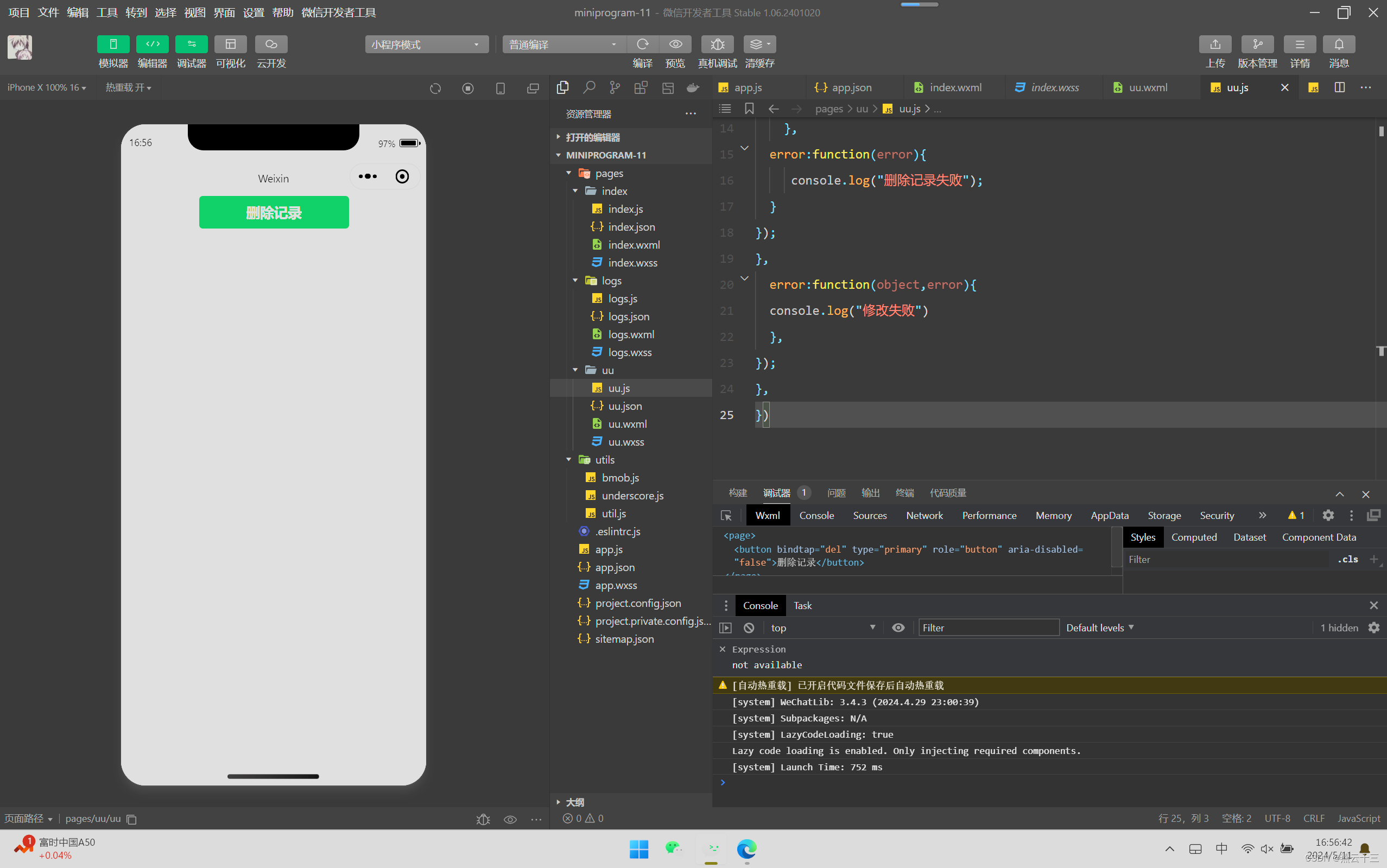Split the editor with the layout icon
1387x868 pixels.
(1339, 87)
